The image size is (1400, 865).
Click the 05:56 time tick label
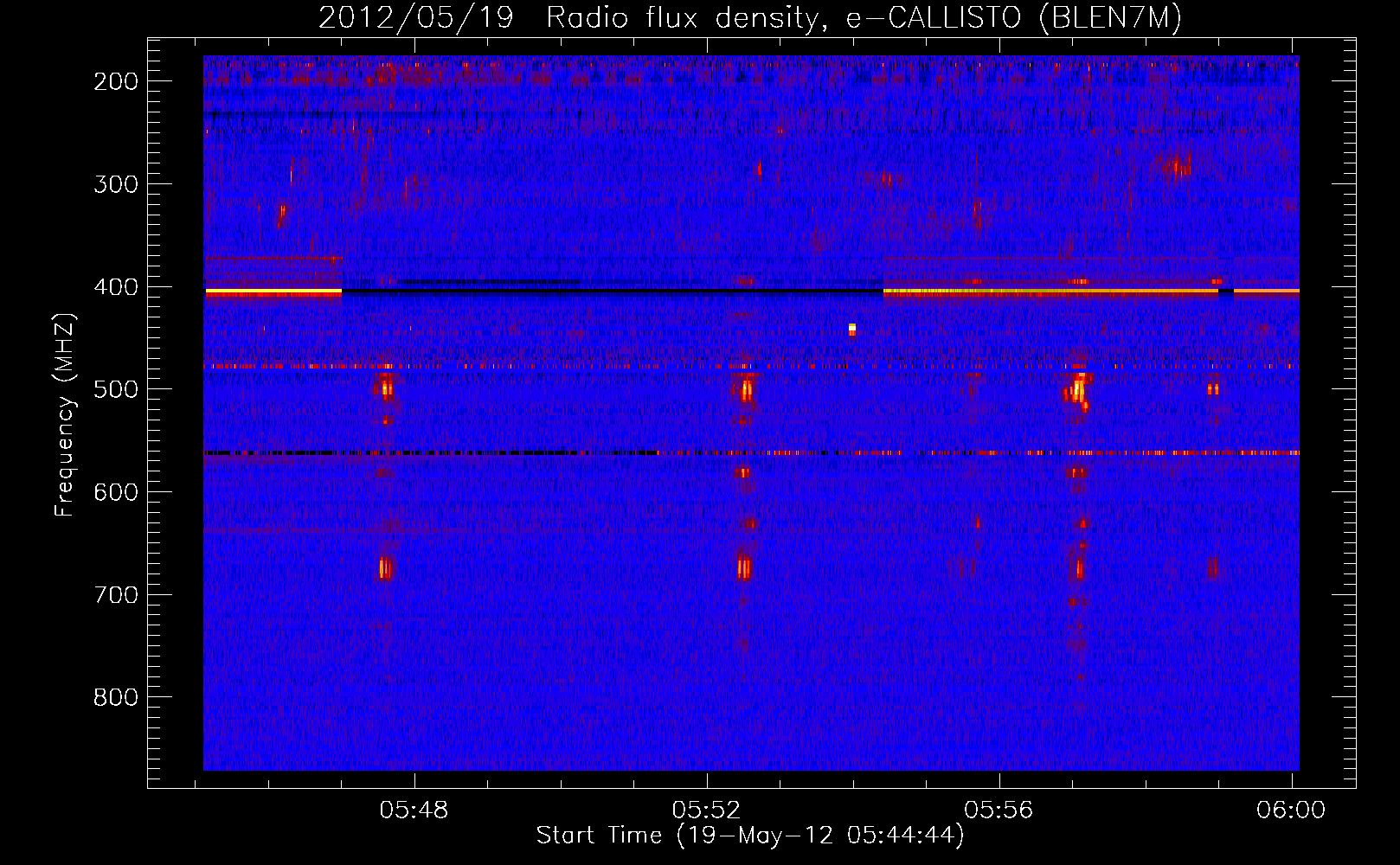(x=999, y=811)
